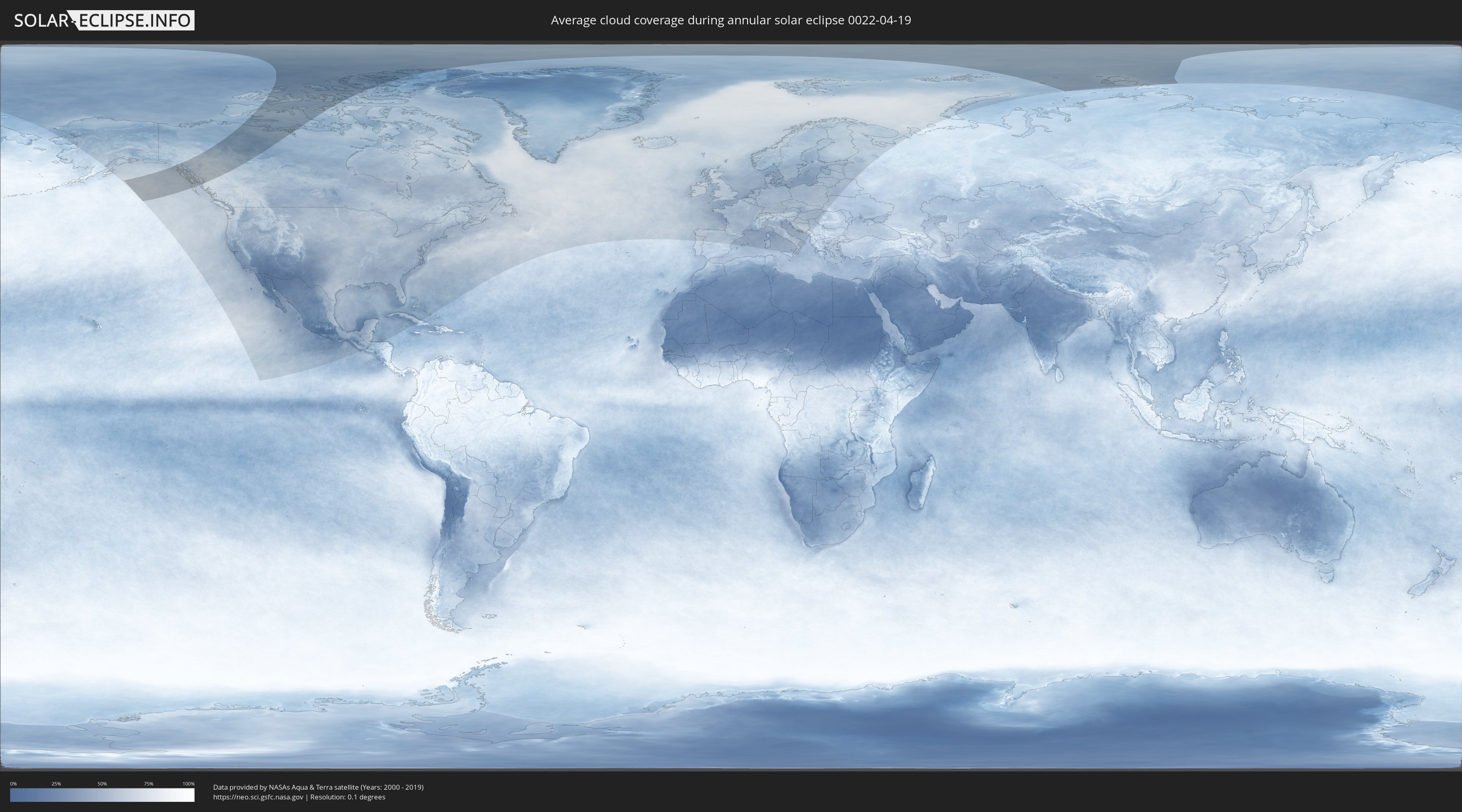1462x812 pixels.
Task: Click the 50% legend label
Action: pyautogui.click(x=102, y=784)
